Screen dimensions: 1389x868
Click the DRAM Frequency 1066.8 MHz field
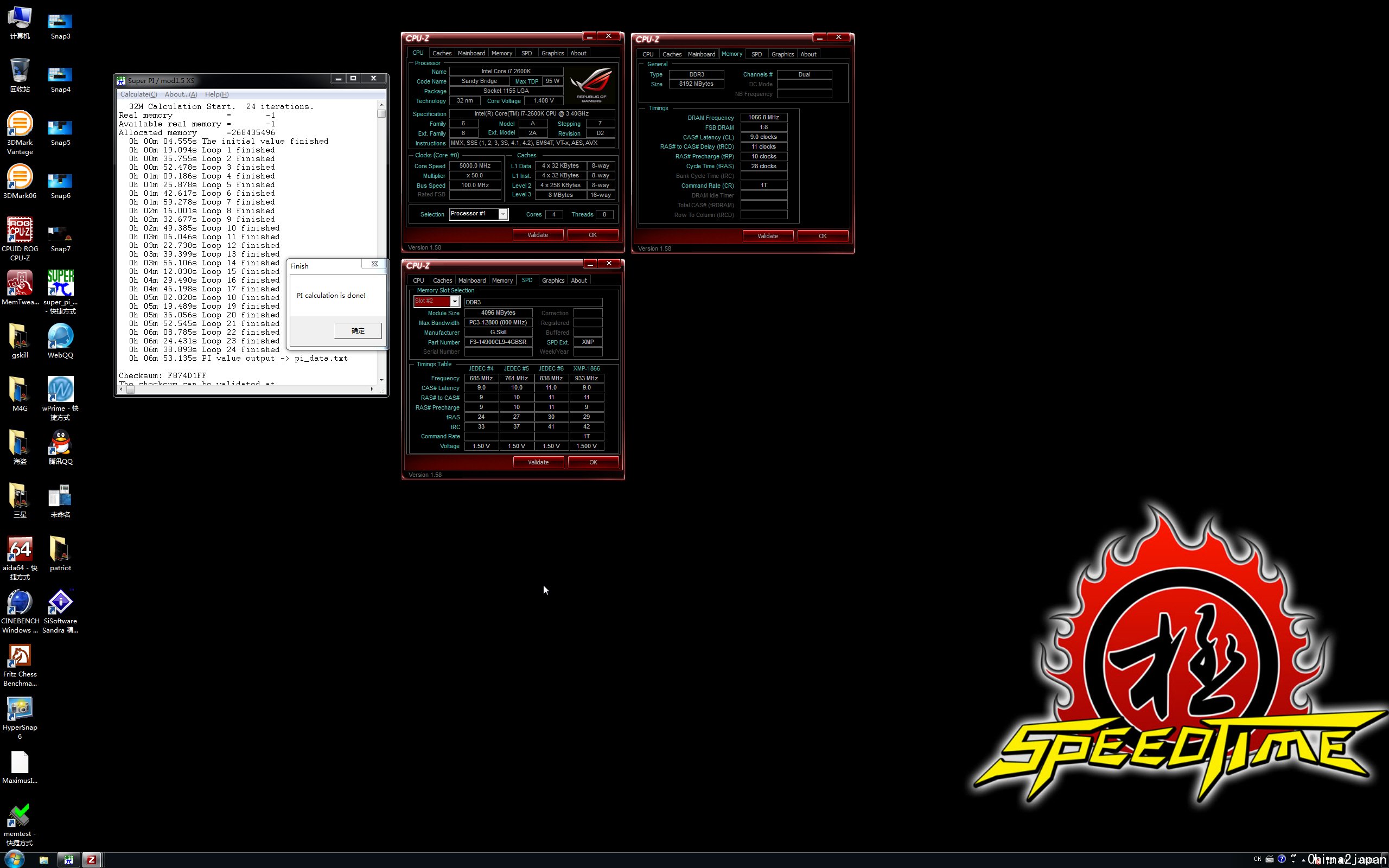pos(763,118)
